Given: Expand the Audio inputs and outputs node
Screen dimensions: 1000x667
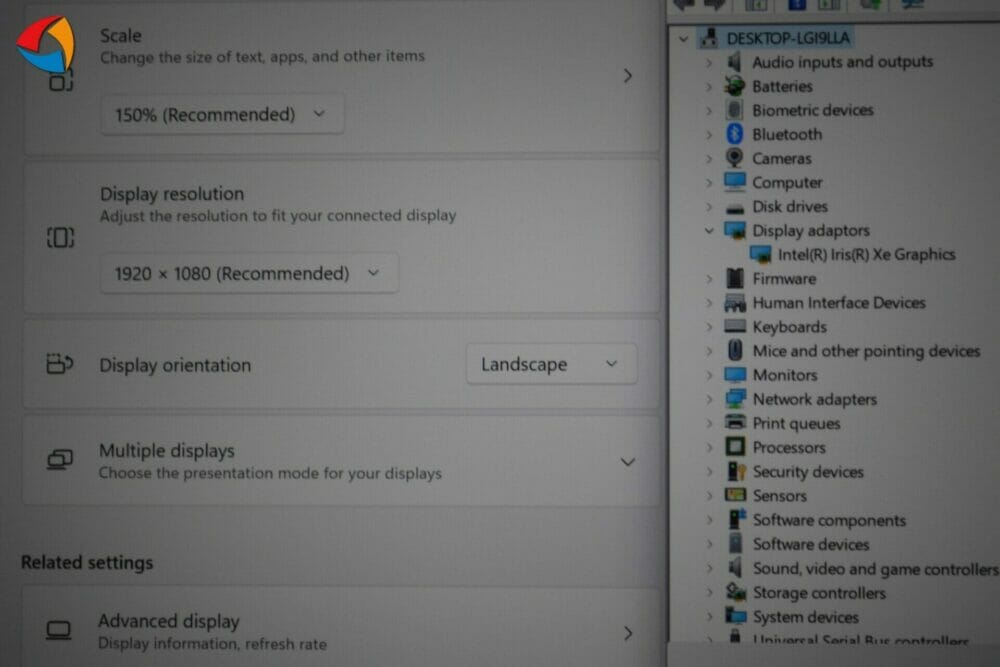Looking at the screenshot, I should point(709,62).
